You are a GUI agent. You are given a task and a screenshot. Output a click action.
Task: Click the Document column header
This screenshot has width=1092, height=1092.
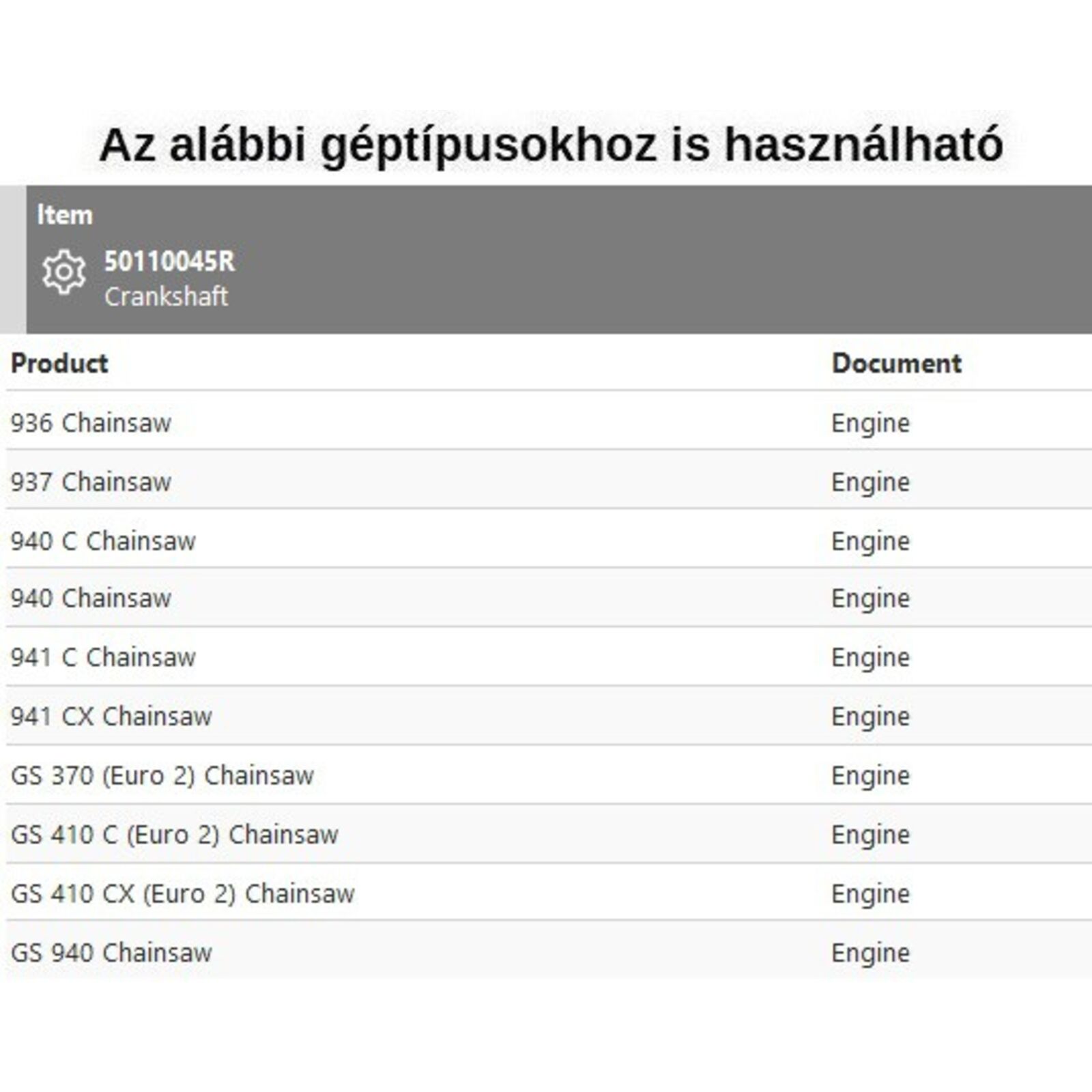(x=896, y=363)
